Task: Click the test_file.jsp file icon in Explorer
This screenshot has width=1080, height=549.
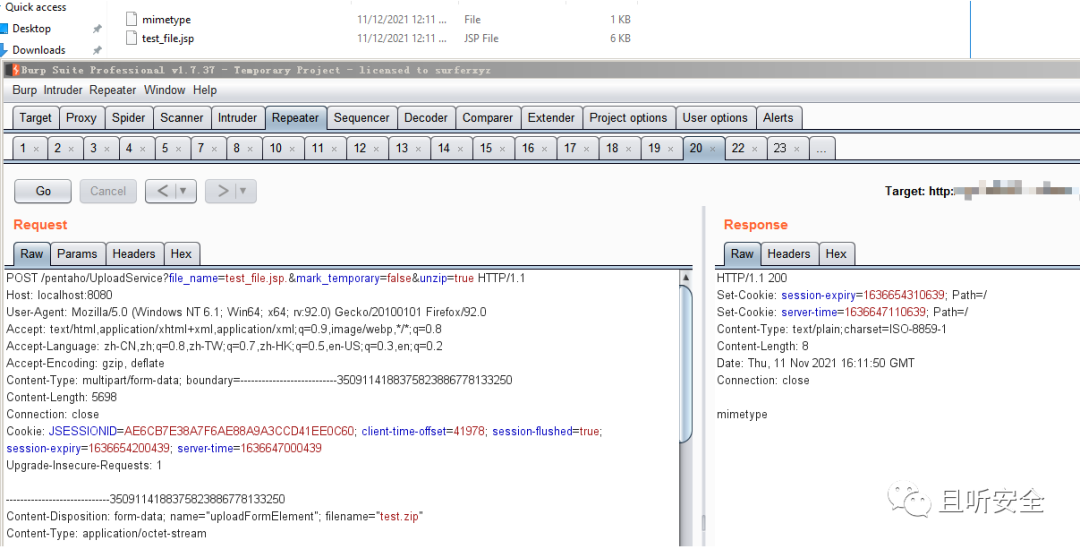Action: point(132,38)
